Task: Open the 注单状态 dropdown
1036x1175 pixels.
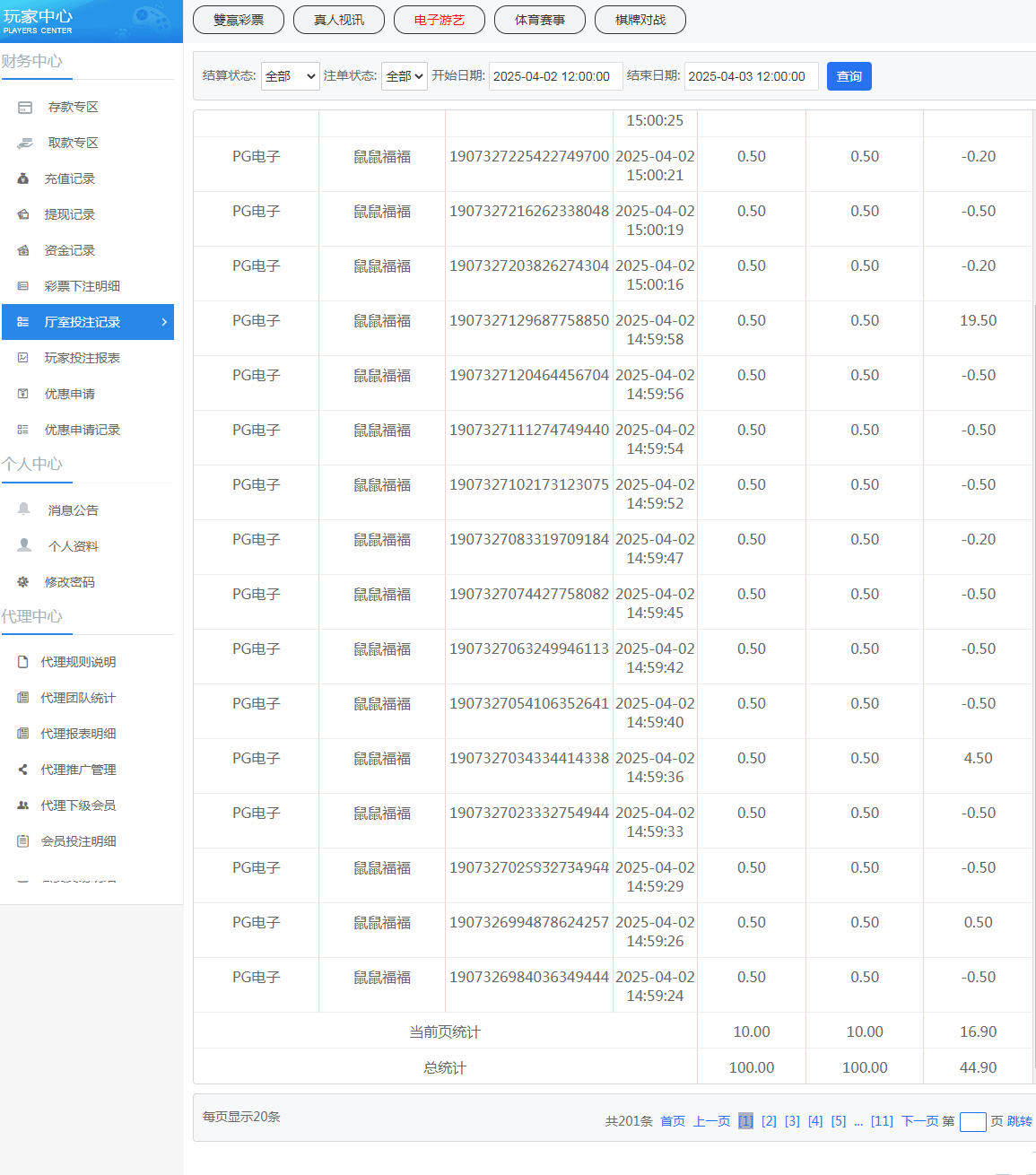Action: point(404,76)
